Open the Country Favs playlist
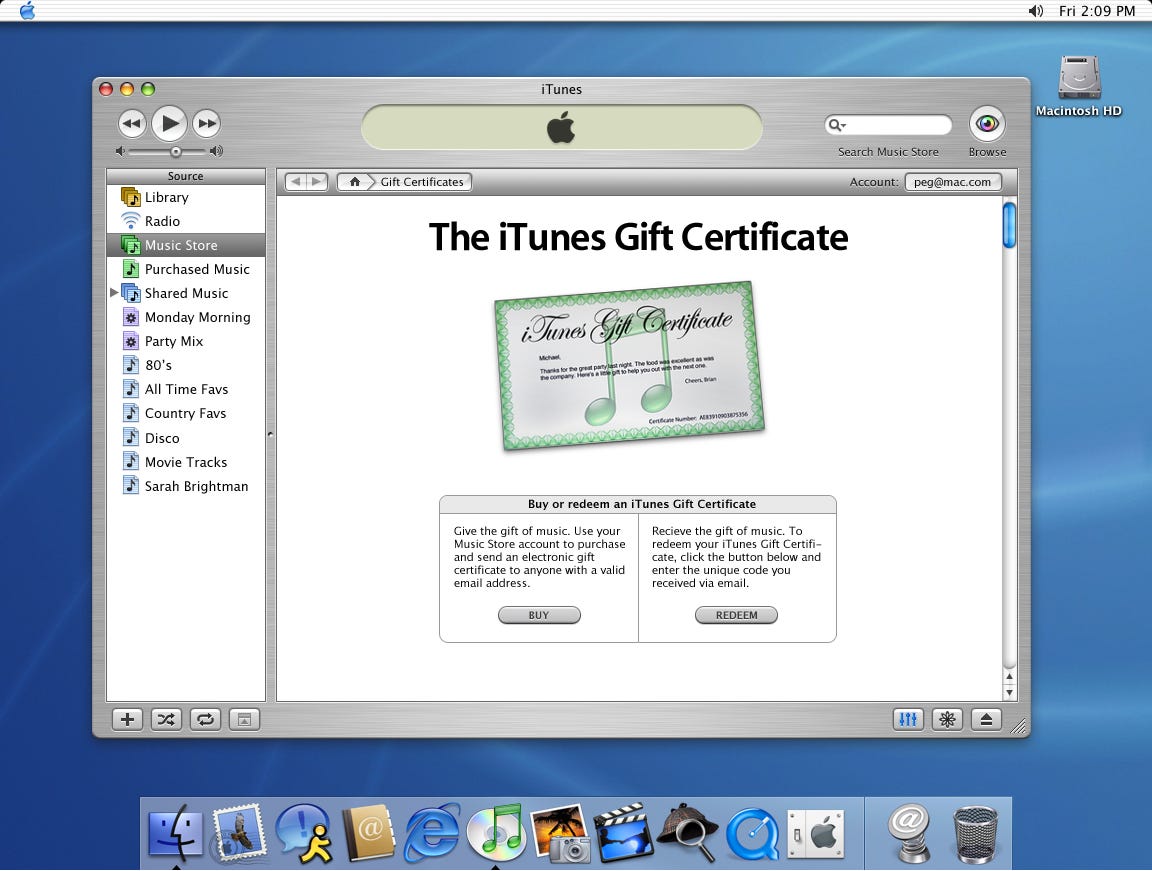This screenshot has width=1152, height=871. (x=186, y=413)
